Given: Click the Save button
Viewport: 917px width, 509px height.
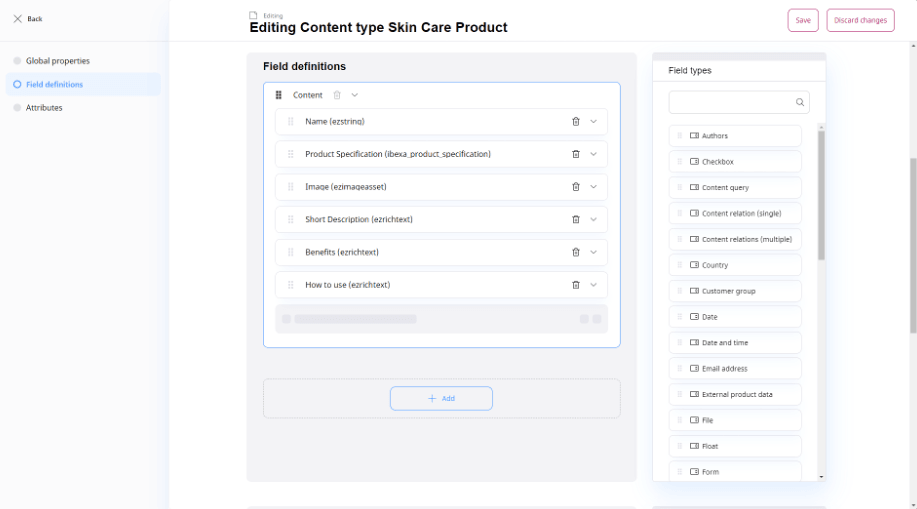Looking at the screenshot, I should tap(803, 20).
